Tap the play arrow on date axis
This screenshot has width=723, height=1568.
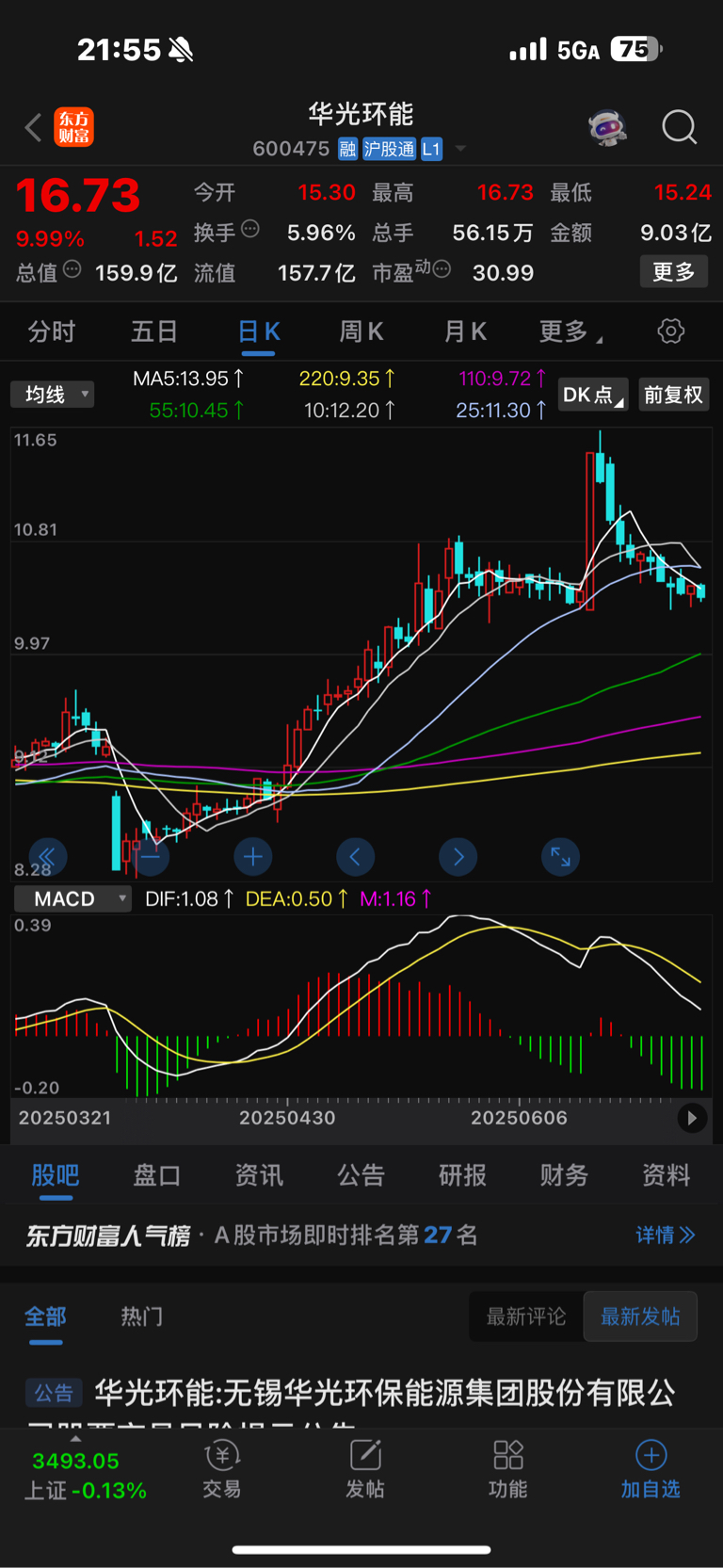(692, 1118)
